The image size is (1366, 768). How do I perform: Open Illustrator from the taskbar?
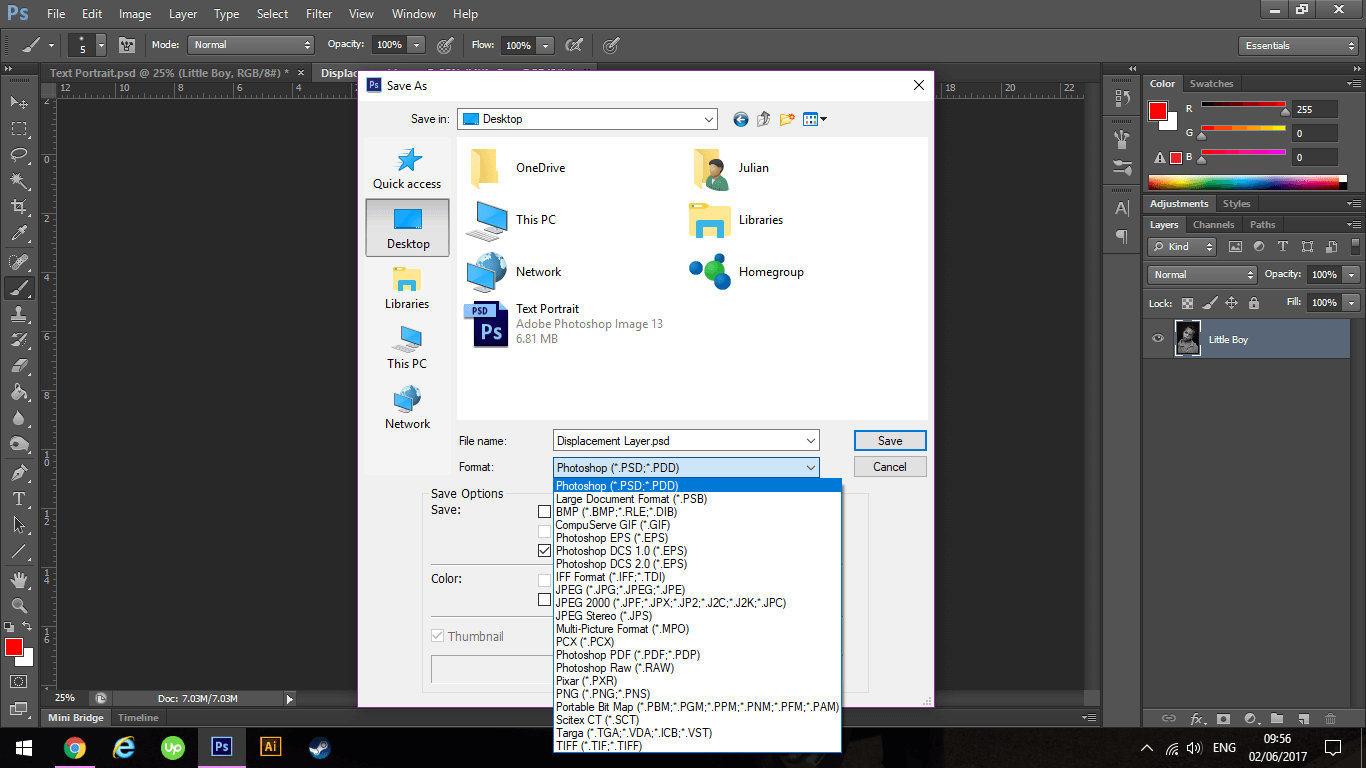(x=270, y=747)
